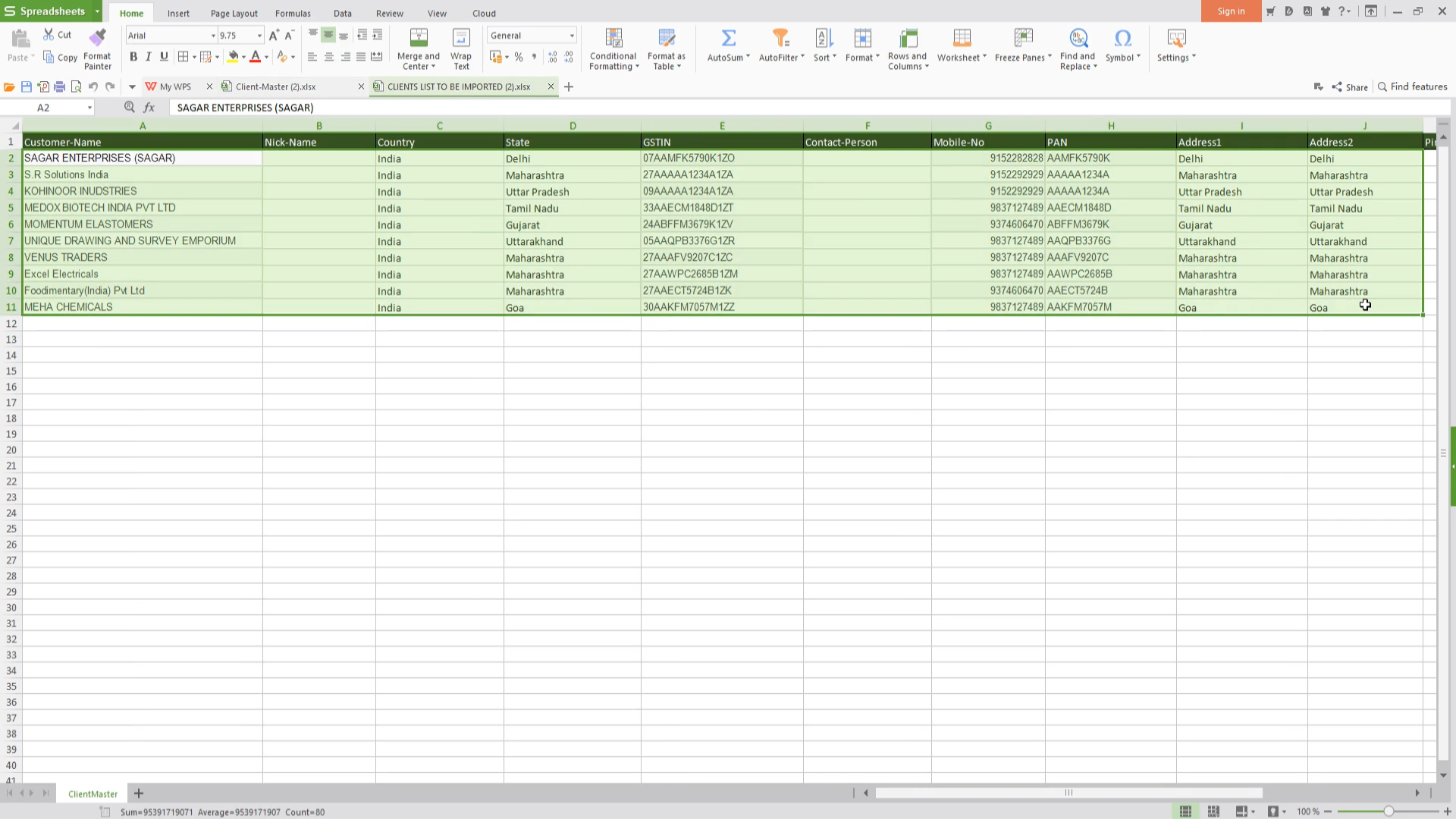Select the ClientMaster sheet tab
Image resolution: width=1456 pixels, height=819 pixels.
pyautogui.click(x=93, y=794)
